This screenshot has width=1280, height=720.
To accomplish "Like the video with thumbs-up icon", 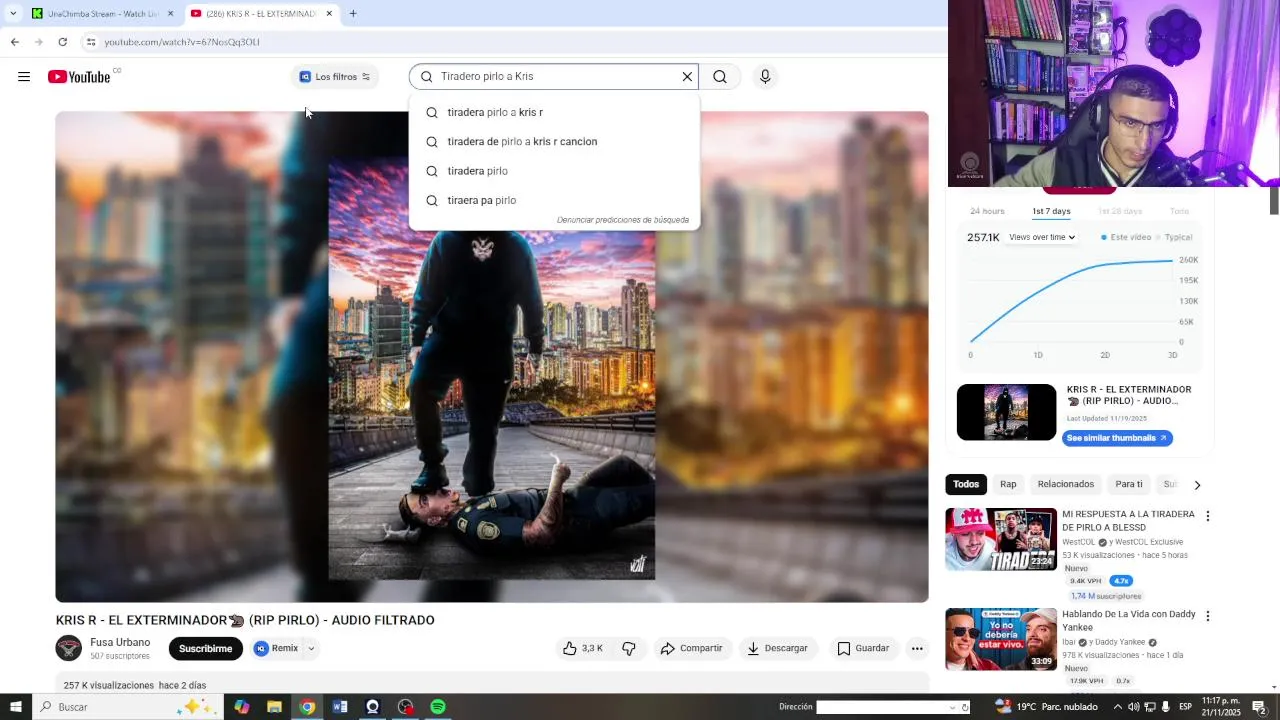I will point(583,648).
